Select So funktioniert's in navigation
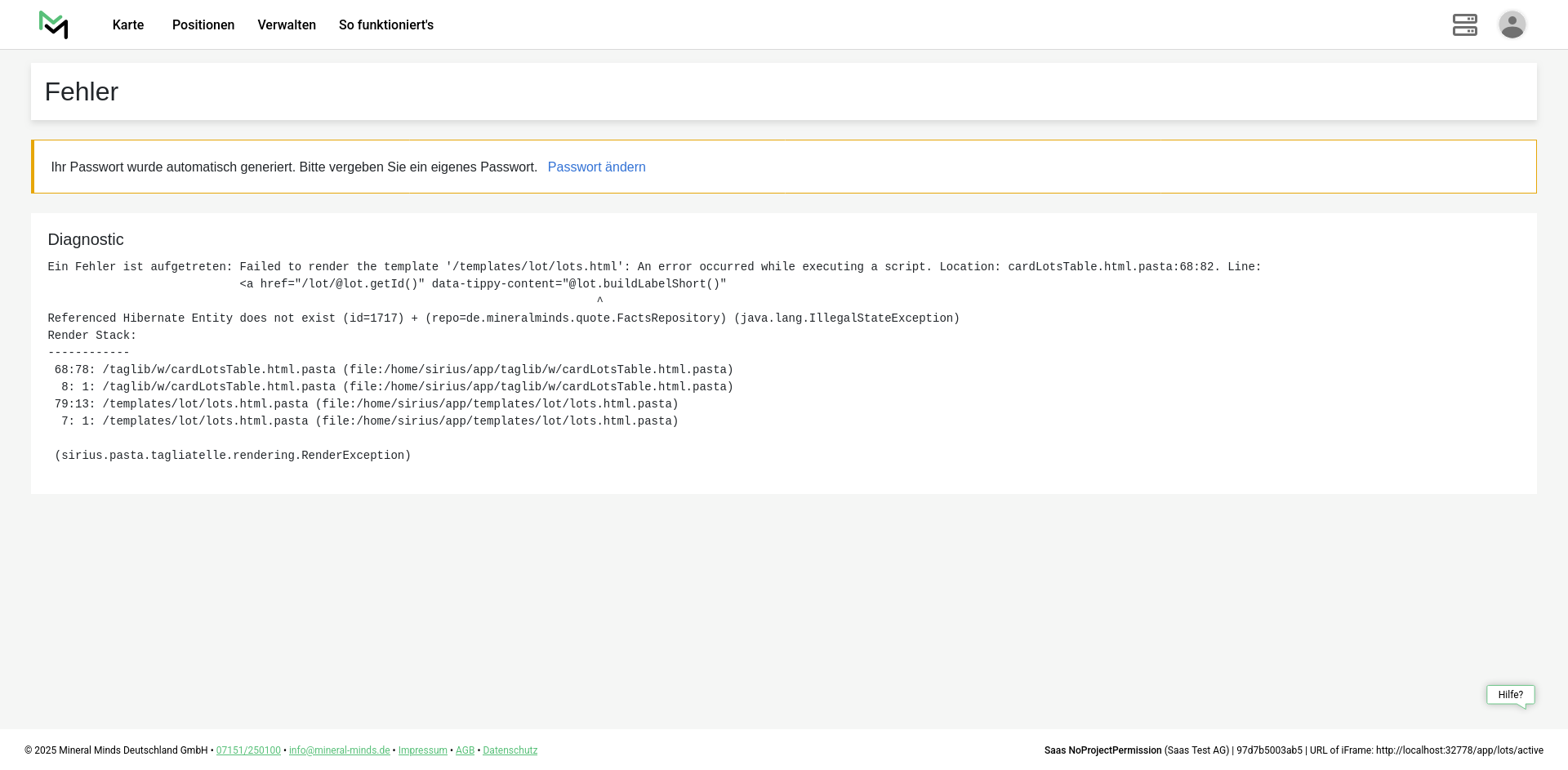1568x770 pixels. coord(386,25)
